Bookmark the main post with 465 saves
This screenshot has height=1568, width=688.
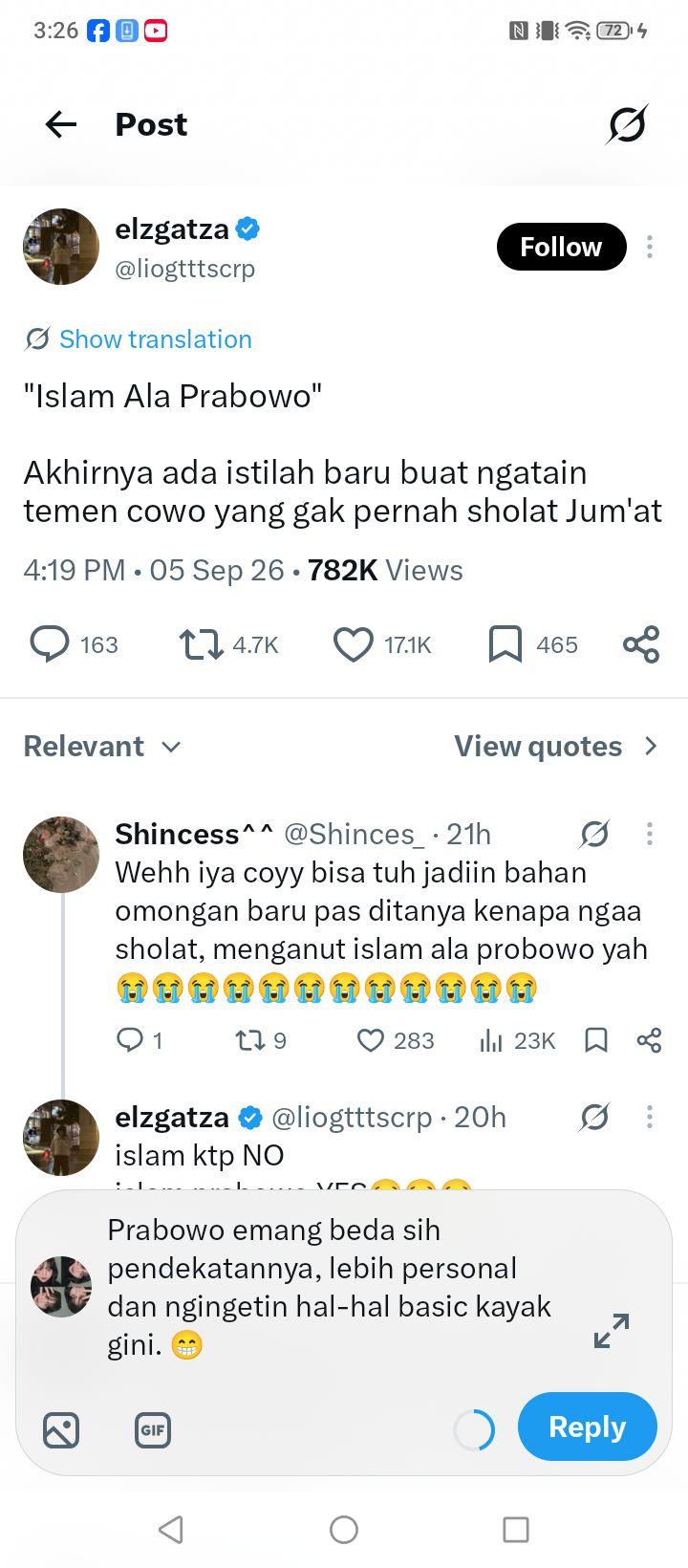(x=505, y=644)
